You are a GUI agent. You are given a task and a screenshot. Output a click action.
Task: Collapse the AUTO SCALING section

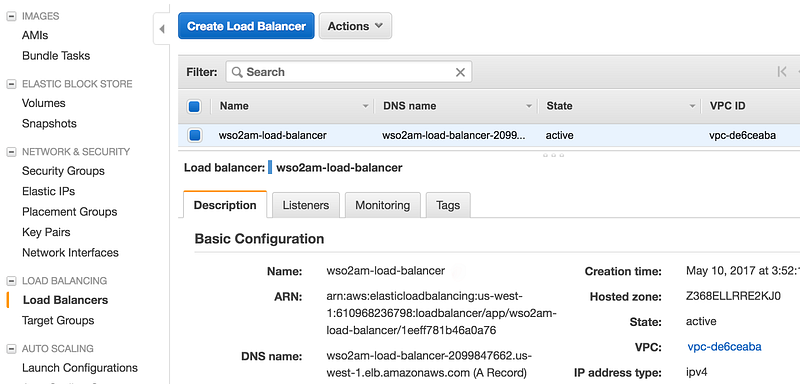pos(11,349)
